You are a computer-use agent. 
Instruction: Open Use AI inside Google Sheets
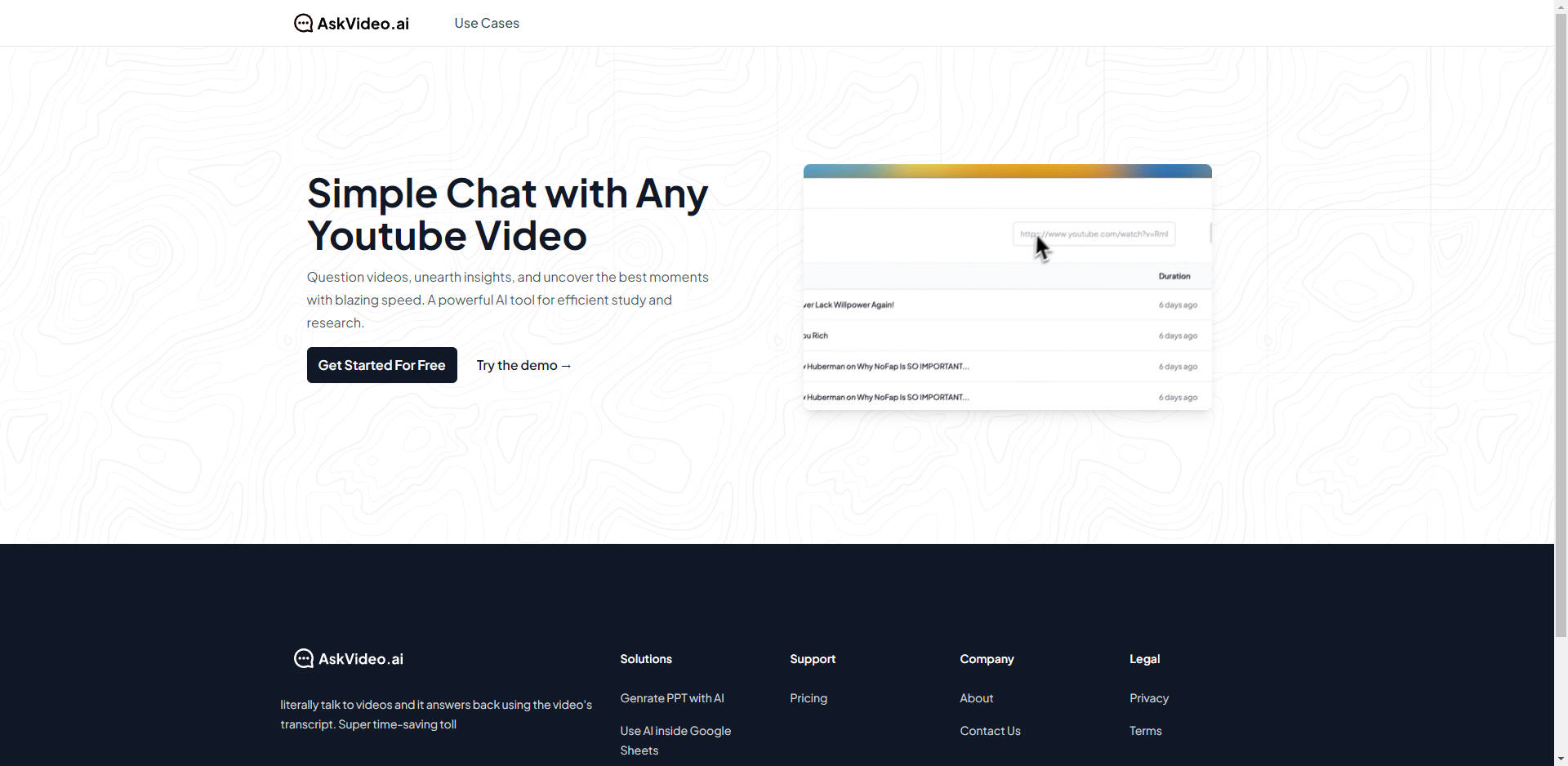675,740
